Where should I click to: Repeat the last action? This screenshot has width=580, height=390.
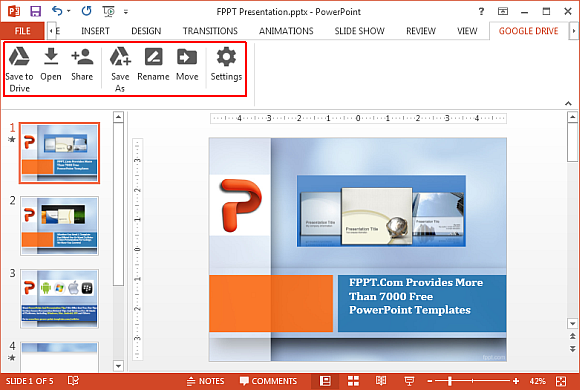click(86, 11)
